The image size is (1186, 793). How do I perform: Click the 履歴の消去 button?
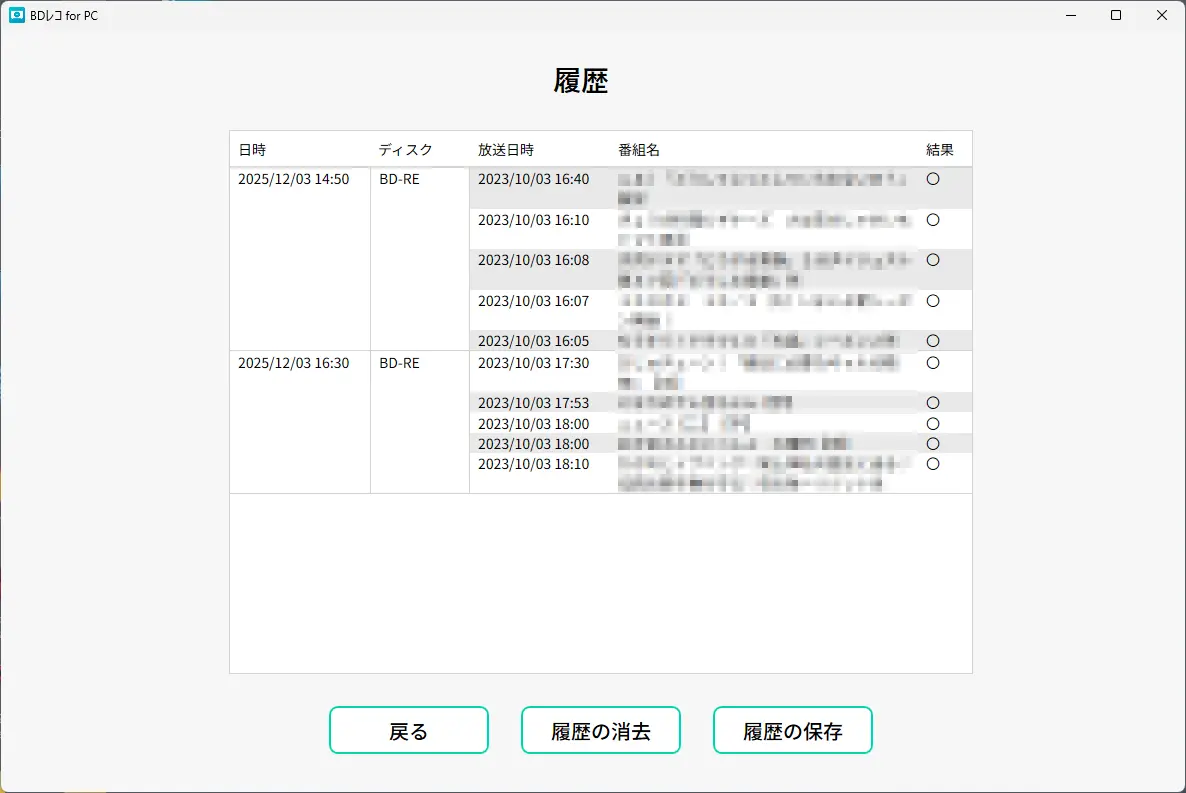600,731
